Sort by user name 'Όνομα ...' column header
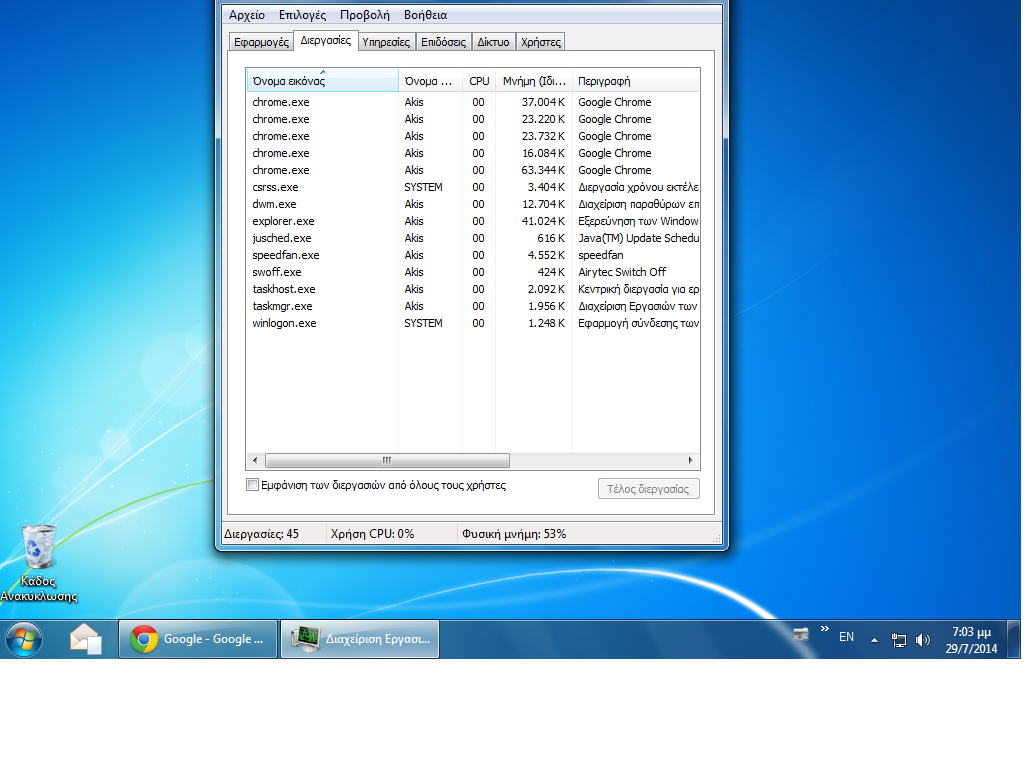The height and width of the screenshot is (768, 1024). pos(430,81)
